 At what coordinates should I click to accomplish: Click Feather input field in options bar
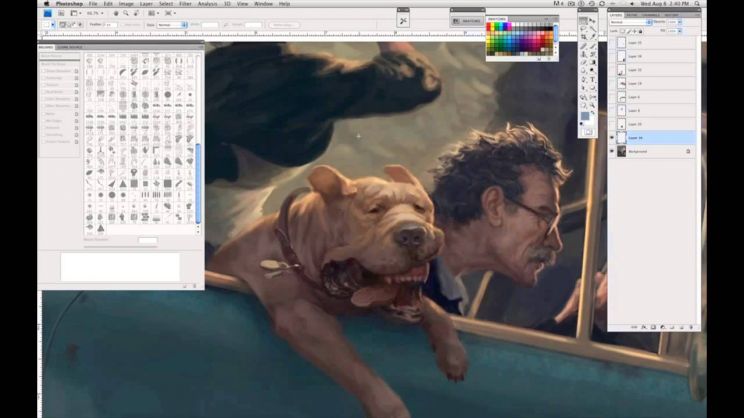[x=110, y=25]
